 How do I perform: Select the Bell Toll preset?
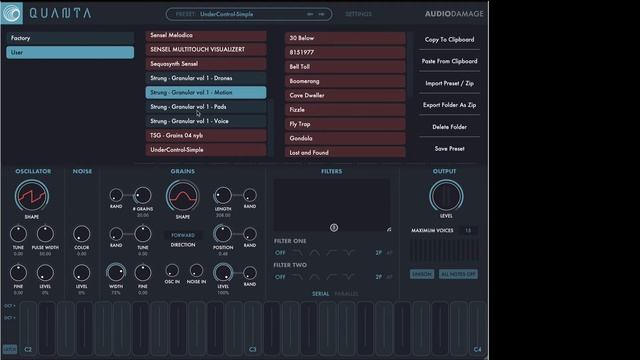[345, 67]
